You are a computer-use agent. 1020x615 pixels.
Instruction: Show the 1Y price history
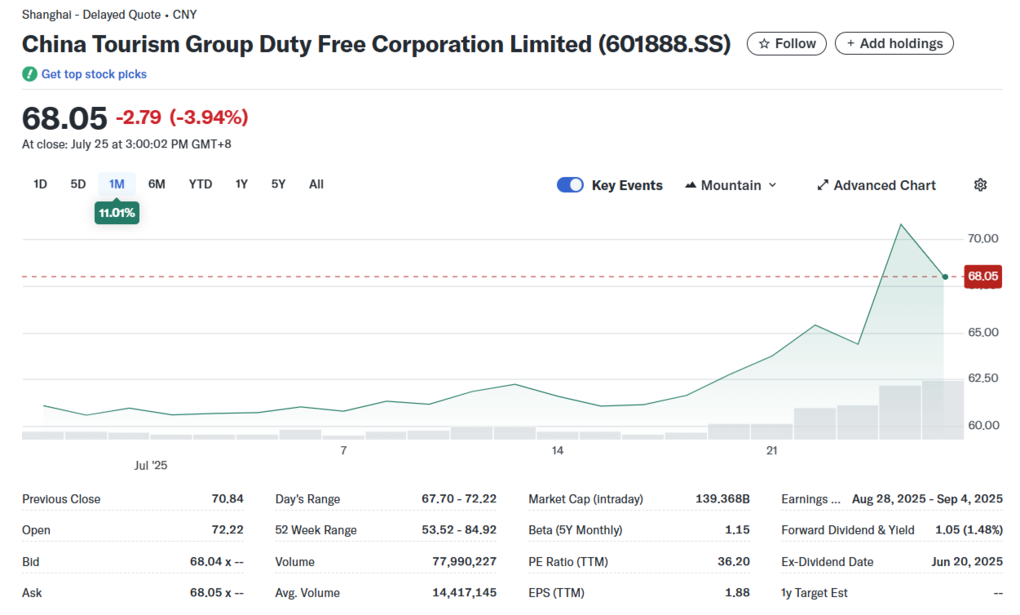pos(241,184)
